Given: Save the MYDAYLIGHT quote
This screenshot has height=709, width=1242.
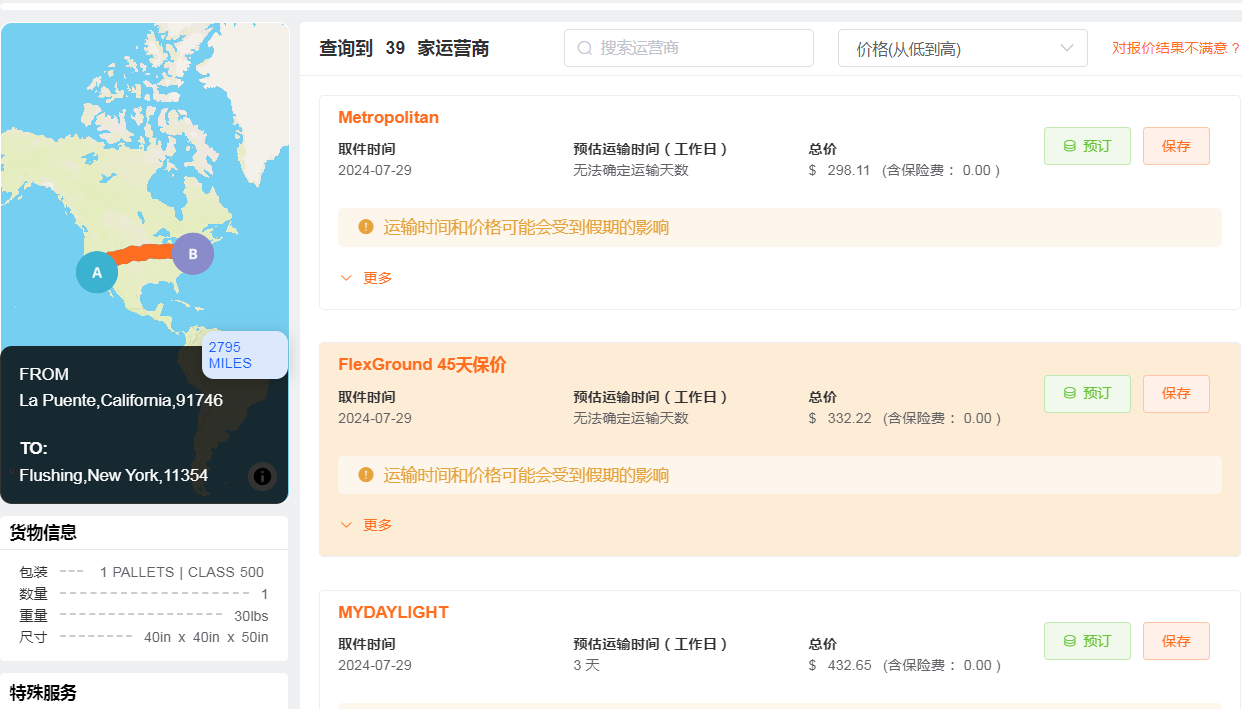Looking at the screenshot, I should click(1176, 641).
